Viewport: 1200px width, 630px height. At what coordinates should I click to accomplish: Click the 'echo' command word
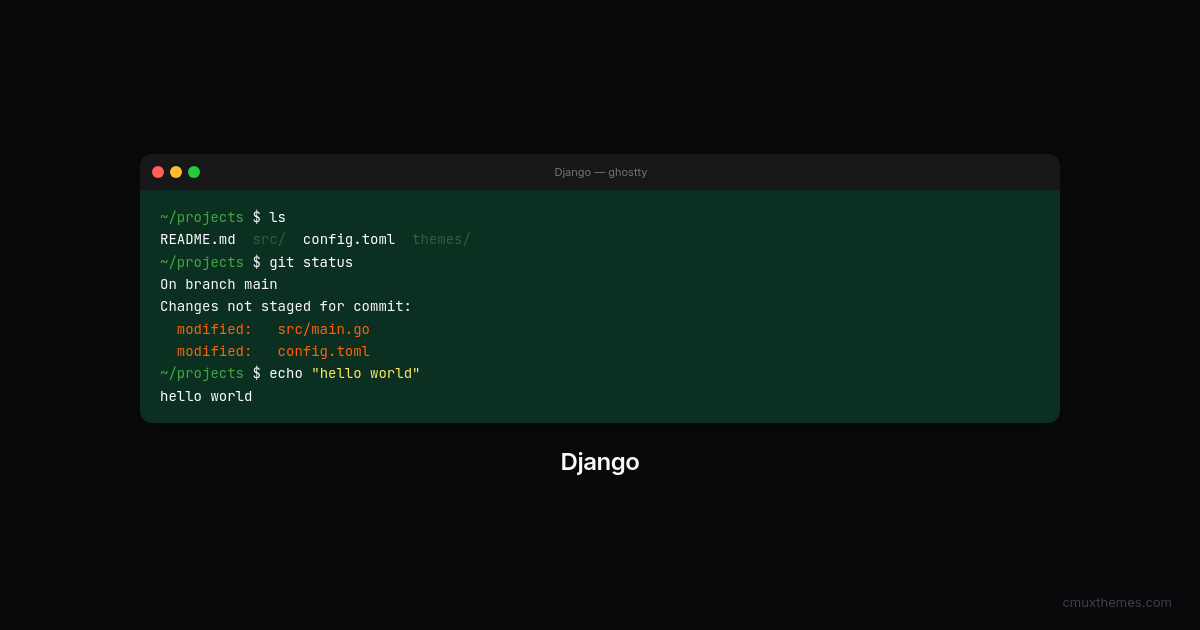(x=286, y=374)
